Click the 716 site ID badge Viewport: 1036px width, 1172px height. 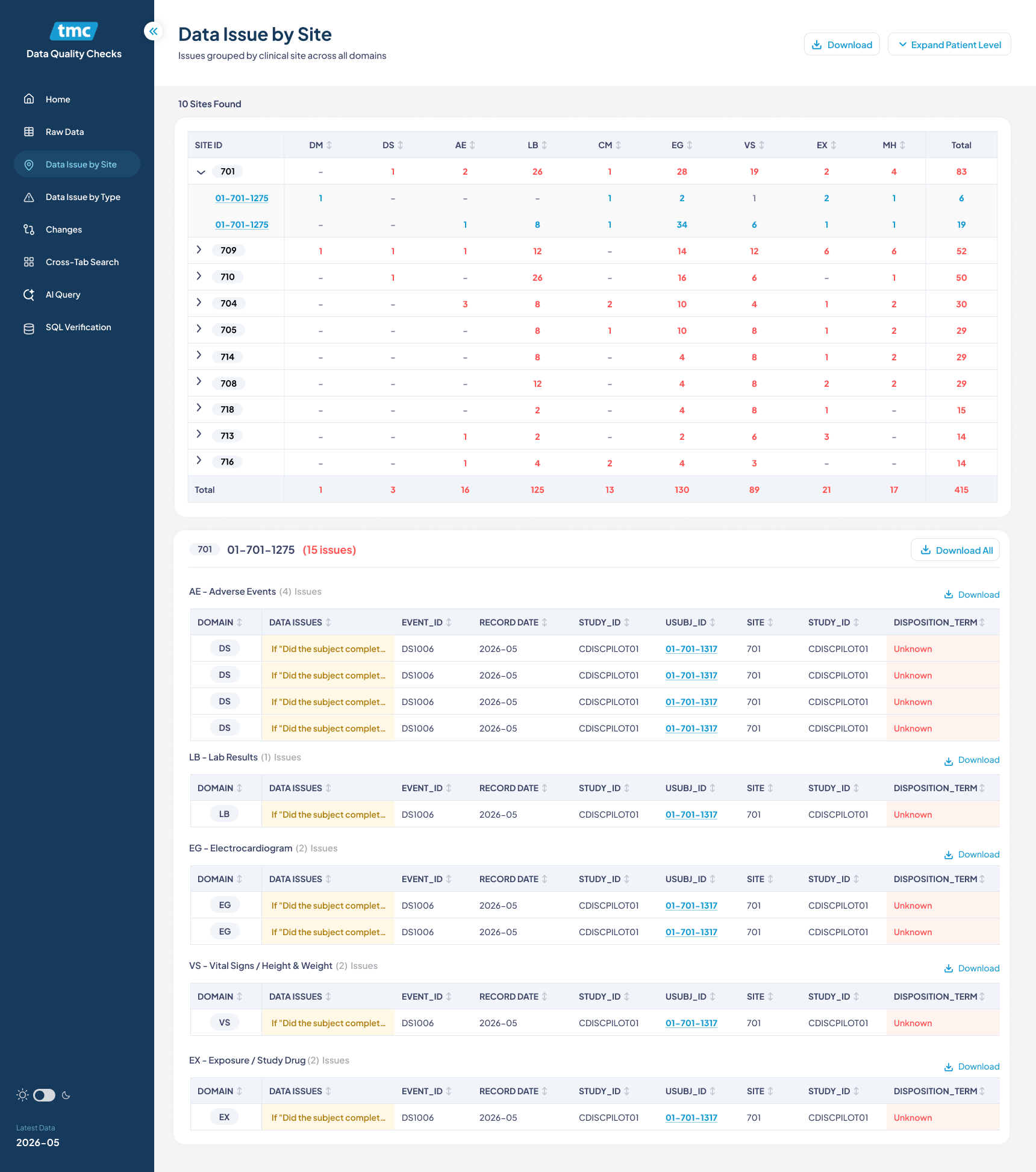(227, 462)
